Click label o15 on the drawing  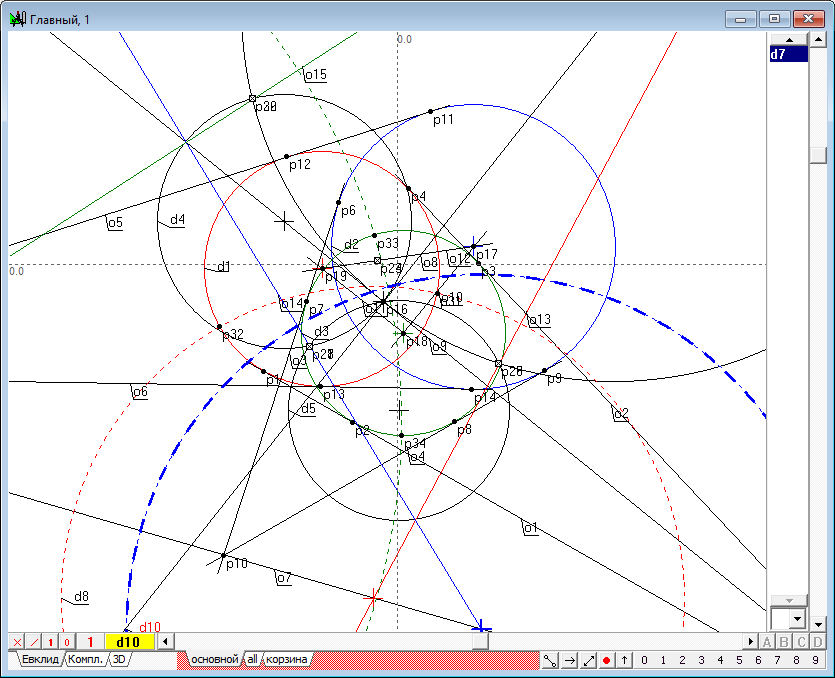(x=316, y=75)
